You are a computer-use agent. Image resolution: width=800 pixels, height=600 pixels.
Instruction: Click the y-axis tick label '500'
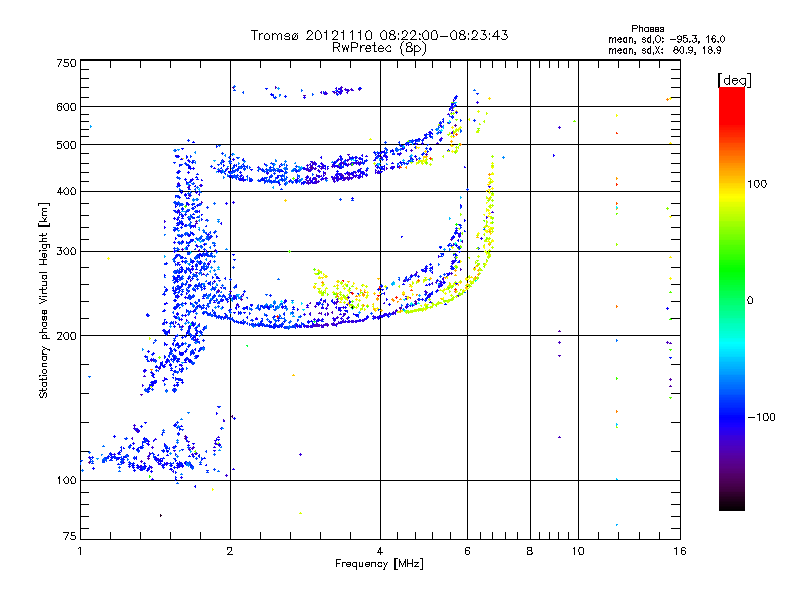coord(66,145)
